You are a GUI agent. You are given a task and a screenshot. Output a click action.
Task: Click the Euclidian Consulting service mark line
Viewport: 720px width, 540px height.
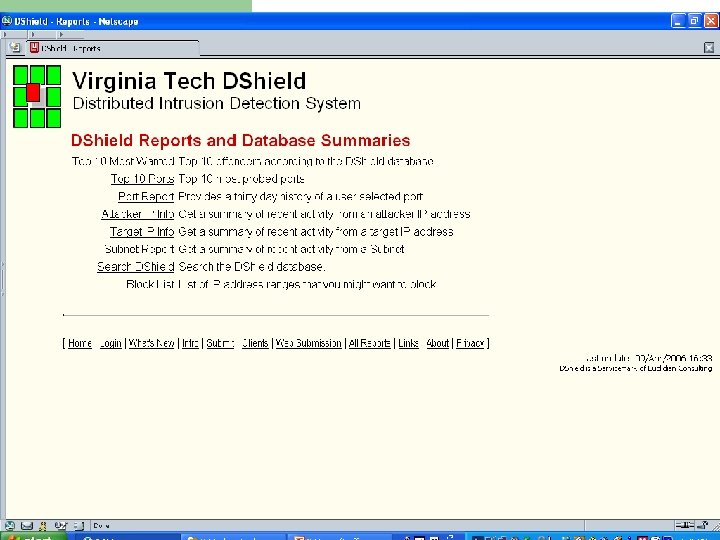636,368
